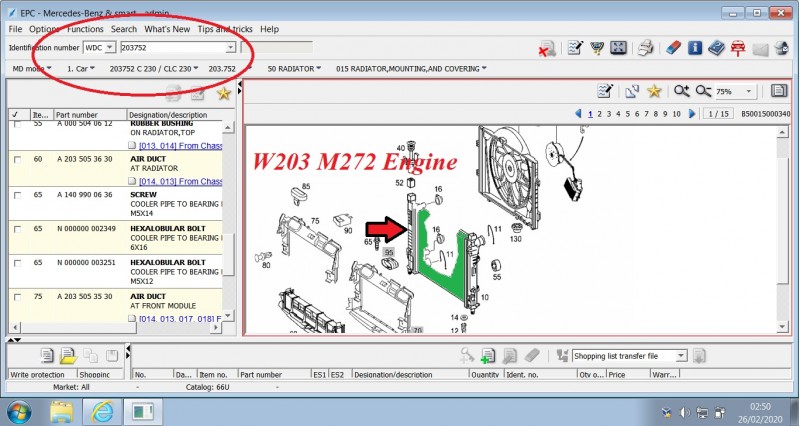Check the box for item 65 SCREW
This screenshot has height=426, width=800.
point(17,195)
